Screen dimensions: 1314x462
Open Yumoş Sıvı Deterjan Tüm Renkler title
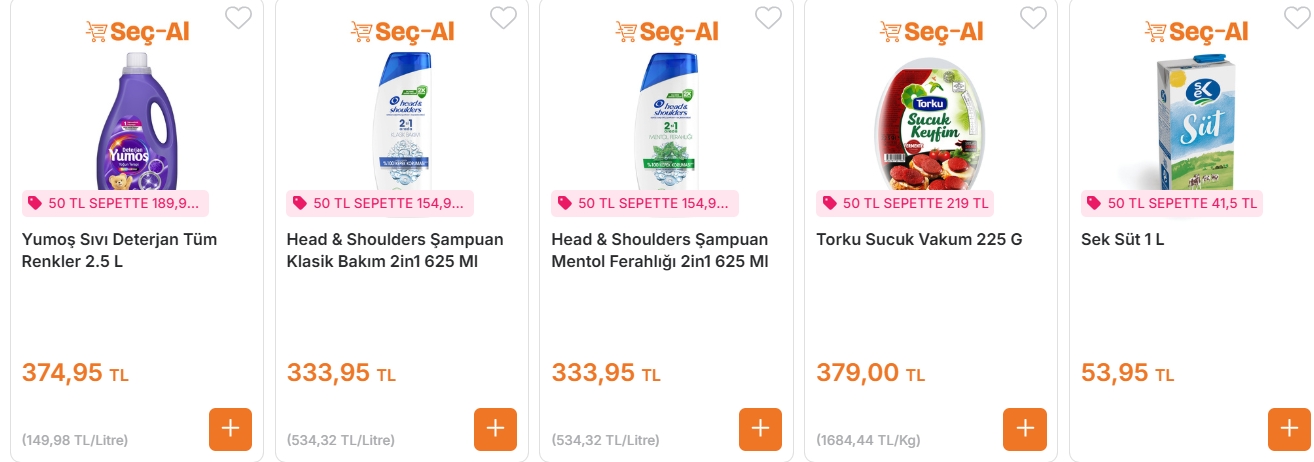tap(119, 250)
